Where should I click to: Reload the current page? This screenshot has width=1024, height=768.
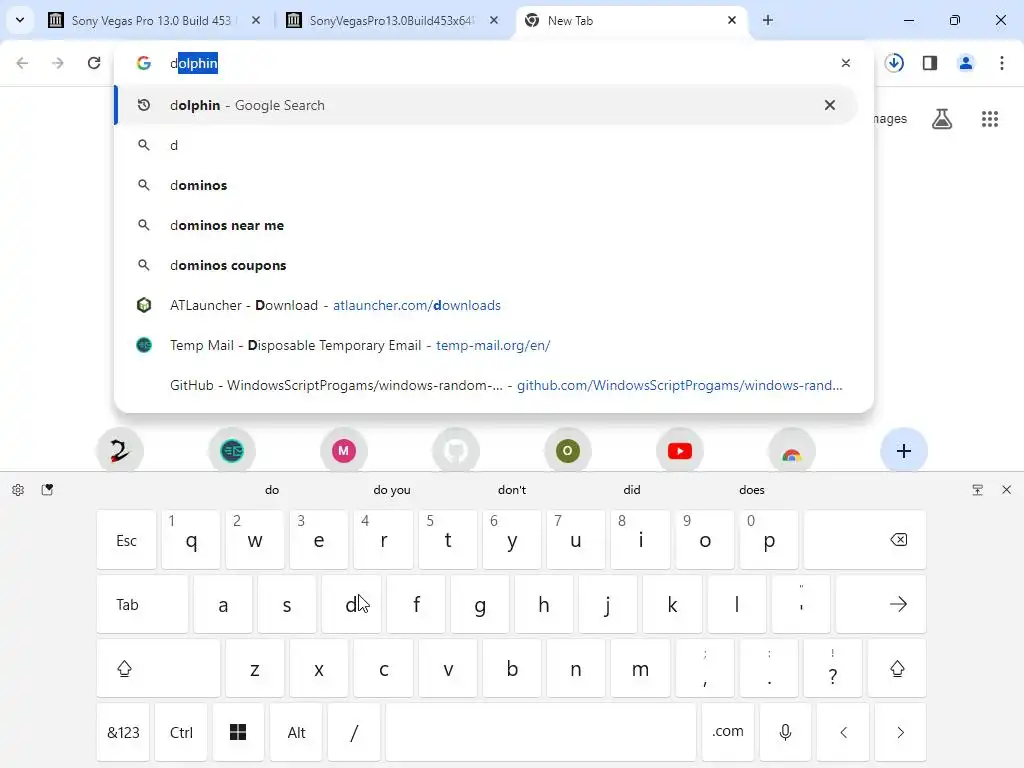94,63
